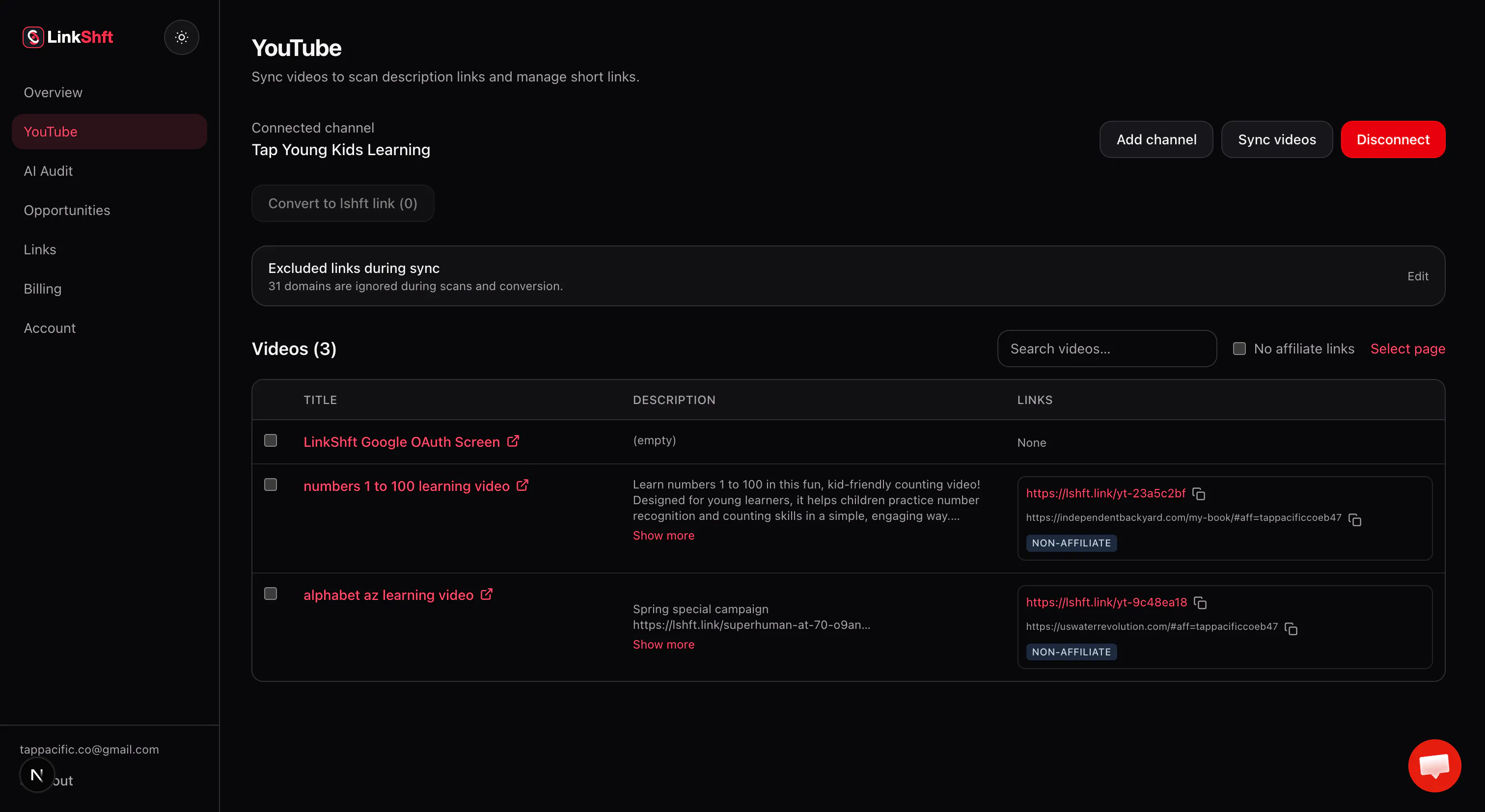Click the Videos (3) heading

pos(294,349)
